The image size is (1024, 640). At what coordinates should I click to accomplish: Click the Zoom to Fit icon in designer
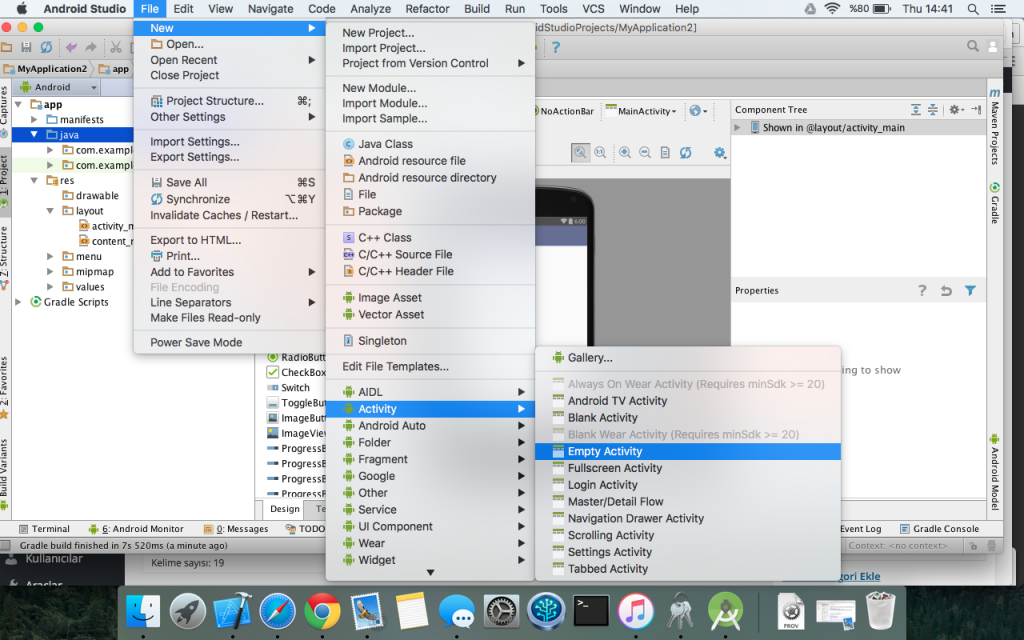[580, 152]
